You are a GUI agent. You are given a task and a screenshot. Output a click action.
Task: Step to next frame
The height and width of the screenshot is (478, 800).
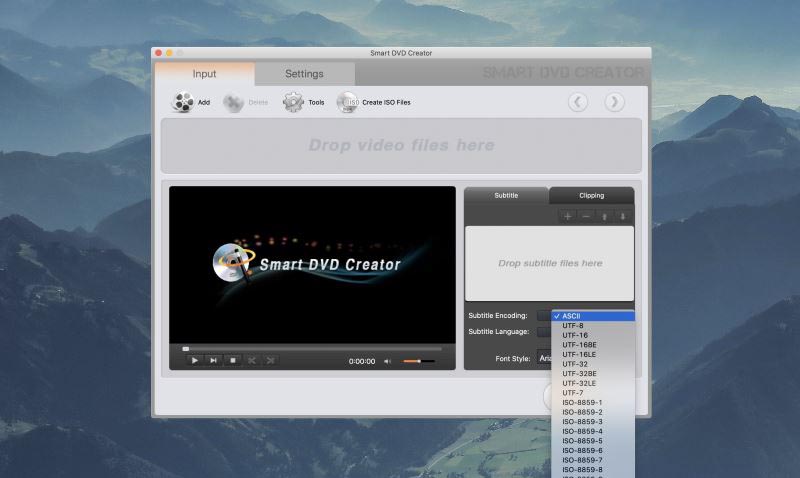[x=213, y=360]
